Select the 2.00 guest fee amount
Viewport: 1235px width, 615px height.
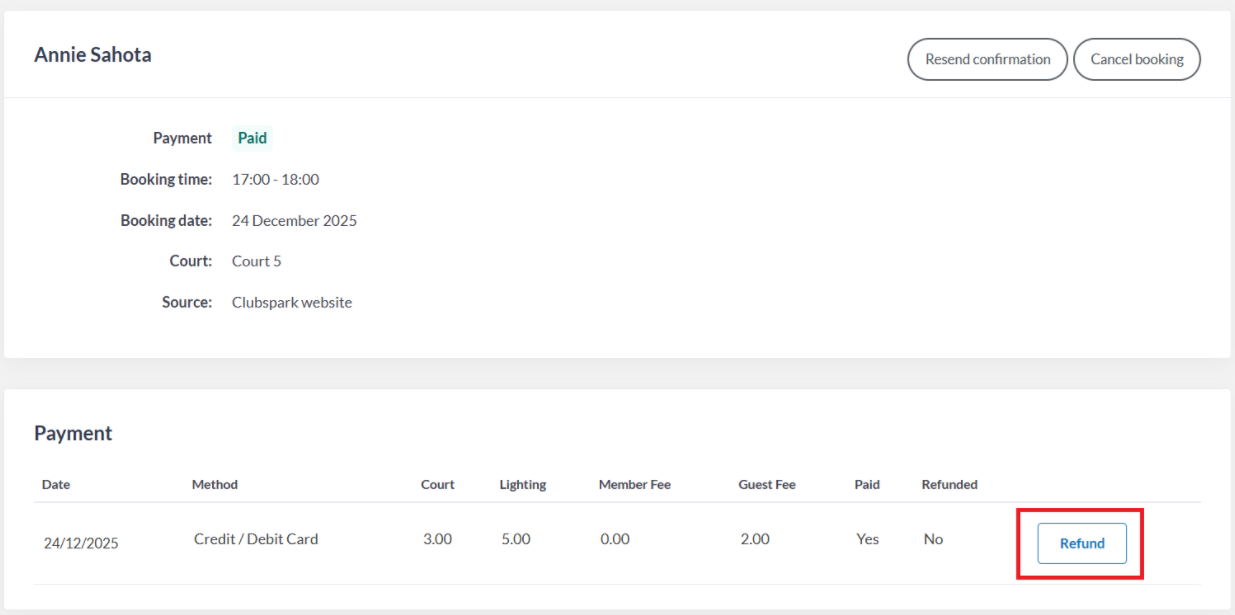click(755, 539)
